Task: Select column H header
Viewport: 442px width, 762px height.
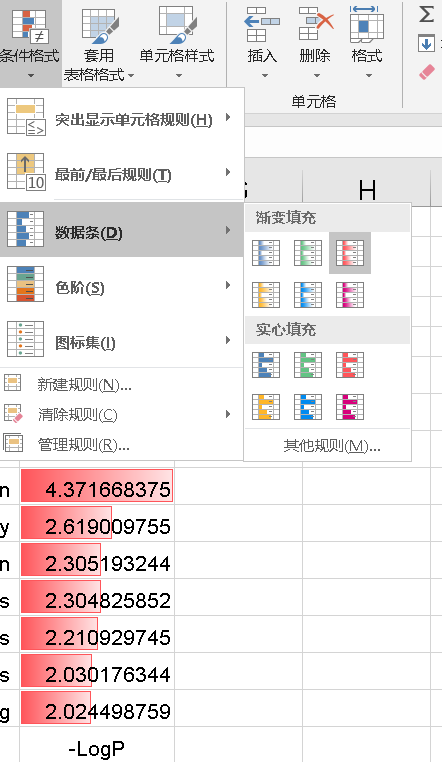Action: tap(367, 189)
